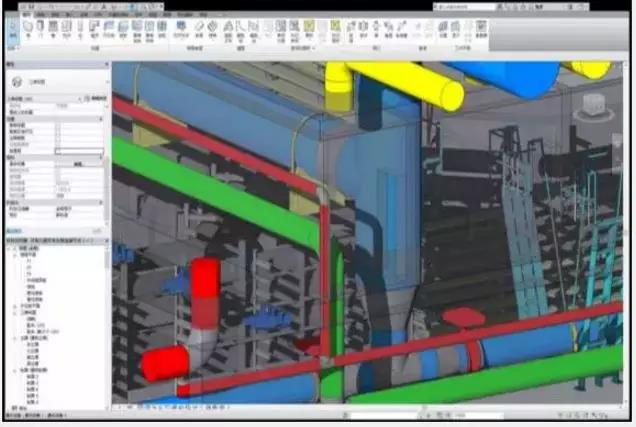Close the Properties panel
This screenshot has width=636, height=427.
(106, 64)
